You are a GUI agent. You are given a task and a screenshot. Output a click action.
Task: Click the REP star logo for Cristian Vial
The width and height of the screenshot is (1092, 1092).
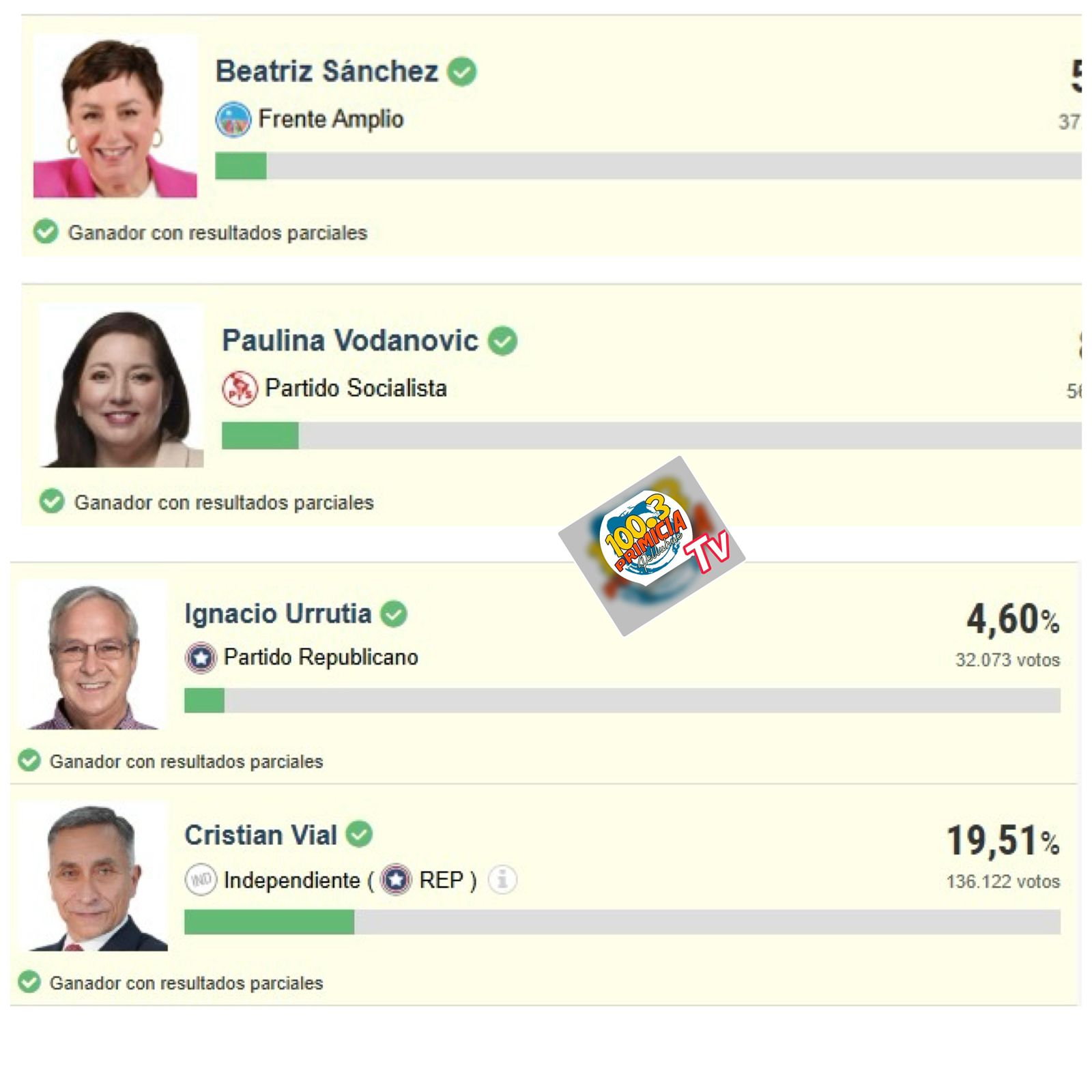point(397,880)
